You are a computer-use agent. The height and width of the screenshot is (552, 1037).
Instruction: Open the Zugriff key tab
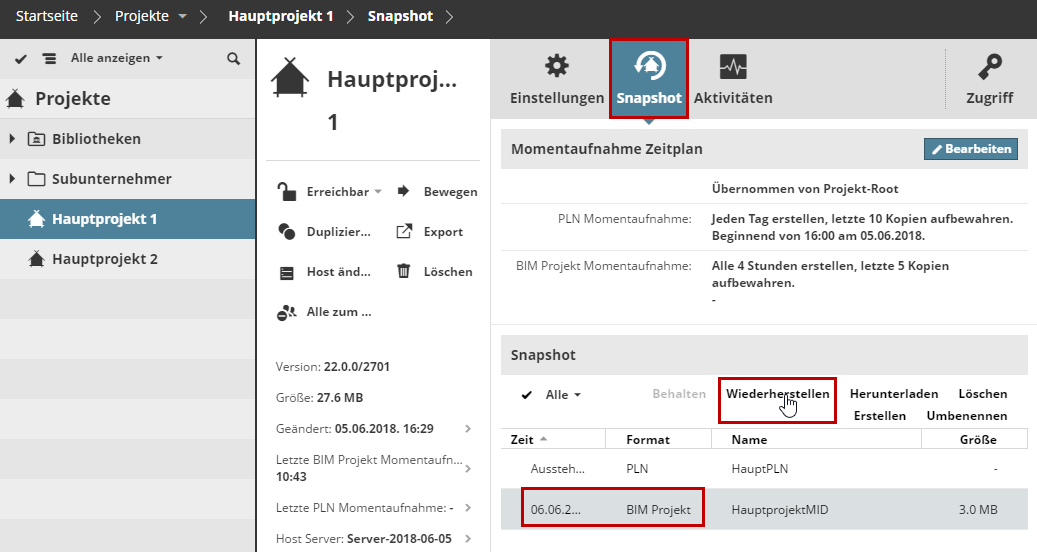click(x=989, y=80)
